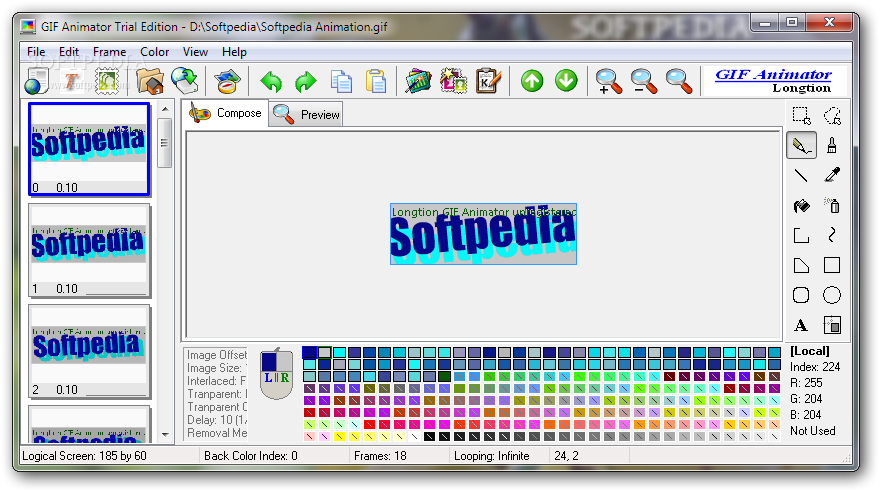This screenshot has width=880, height=492.
Task: Select the pencil drawing tool
Action: [x=801, y=146]
